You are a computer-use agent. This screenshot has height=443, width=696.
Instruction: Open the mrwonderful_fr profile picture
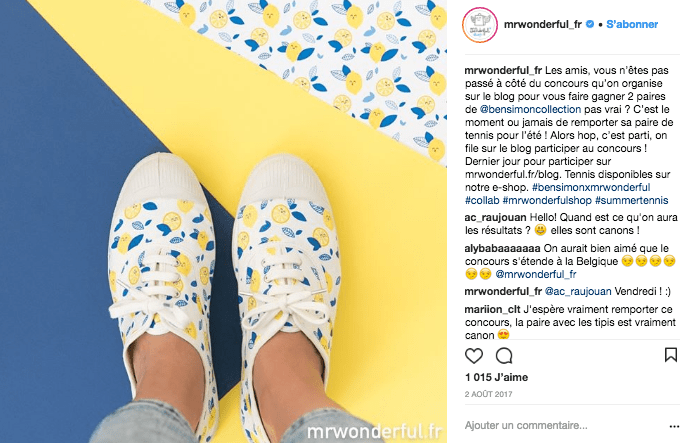[x=479, y=25]
